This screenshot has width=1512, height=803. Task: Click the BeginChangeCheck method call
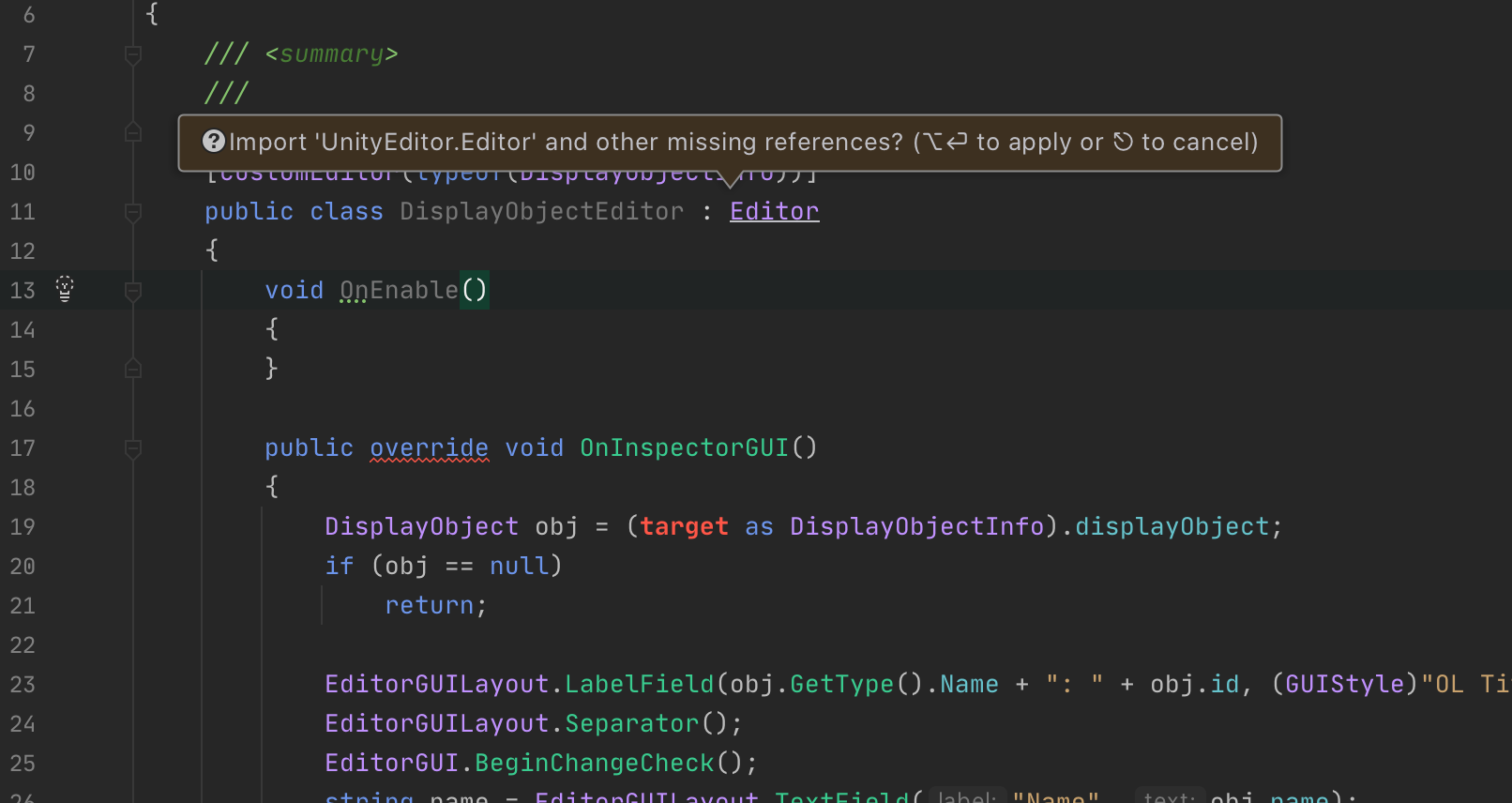tap(595, 763)
